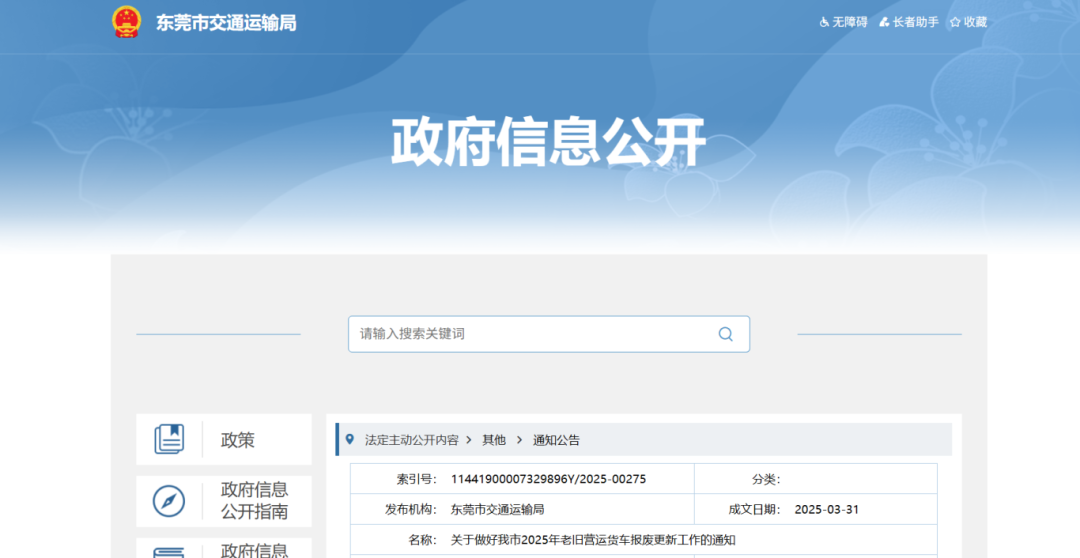Click the star favorite icon

point(955,22)
